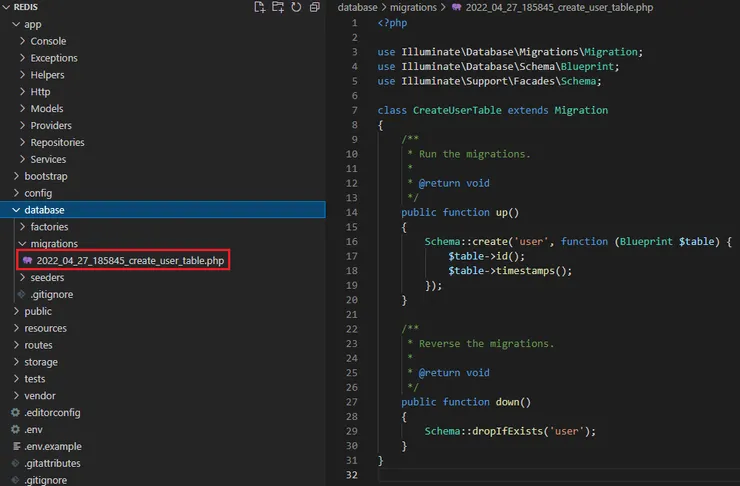
Task: Expand the Http folder
Action: click(40, 92)
